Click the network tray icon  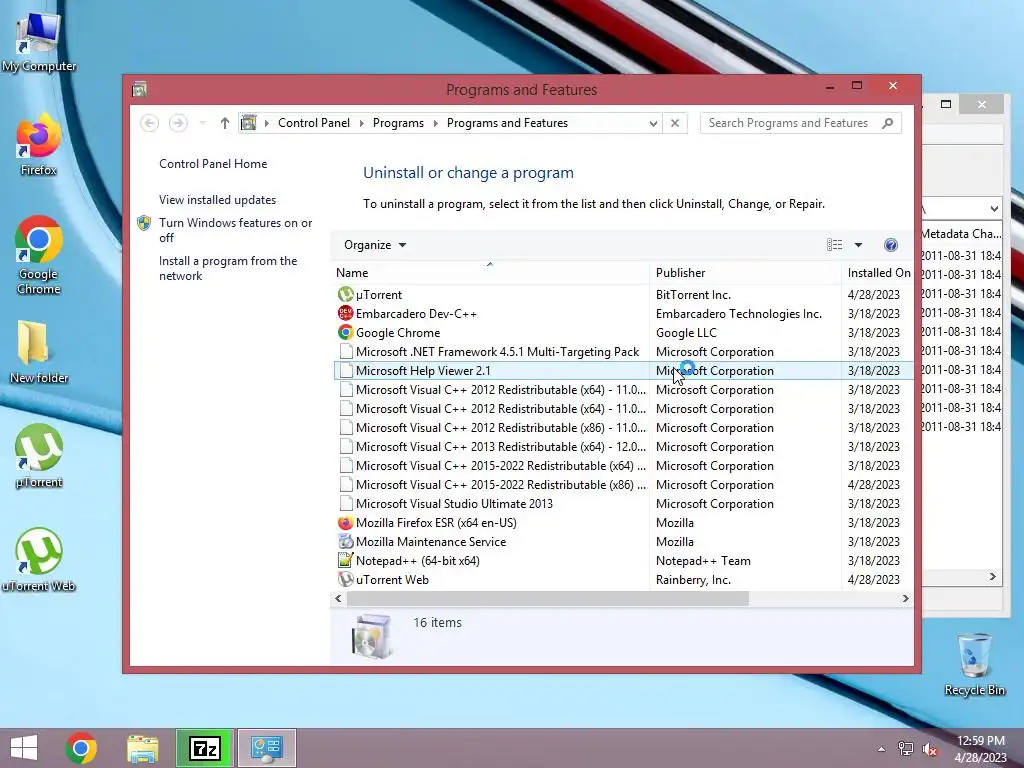tap(906, 749)
